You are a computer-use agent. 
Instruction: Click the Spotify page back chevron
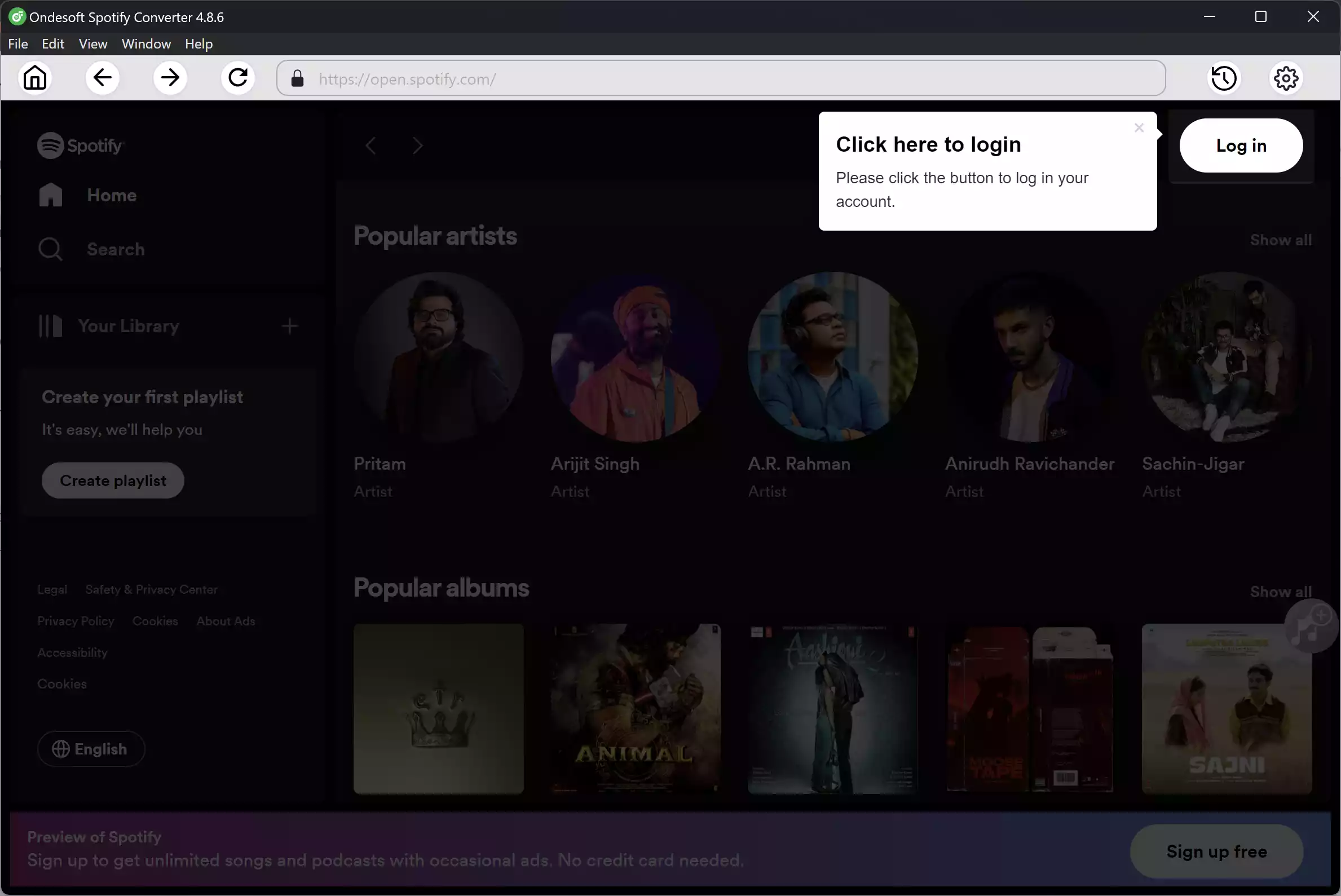371,145
